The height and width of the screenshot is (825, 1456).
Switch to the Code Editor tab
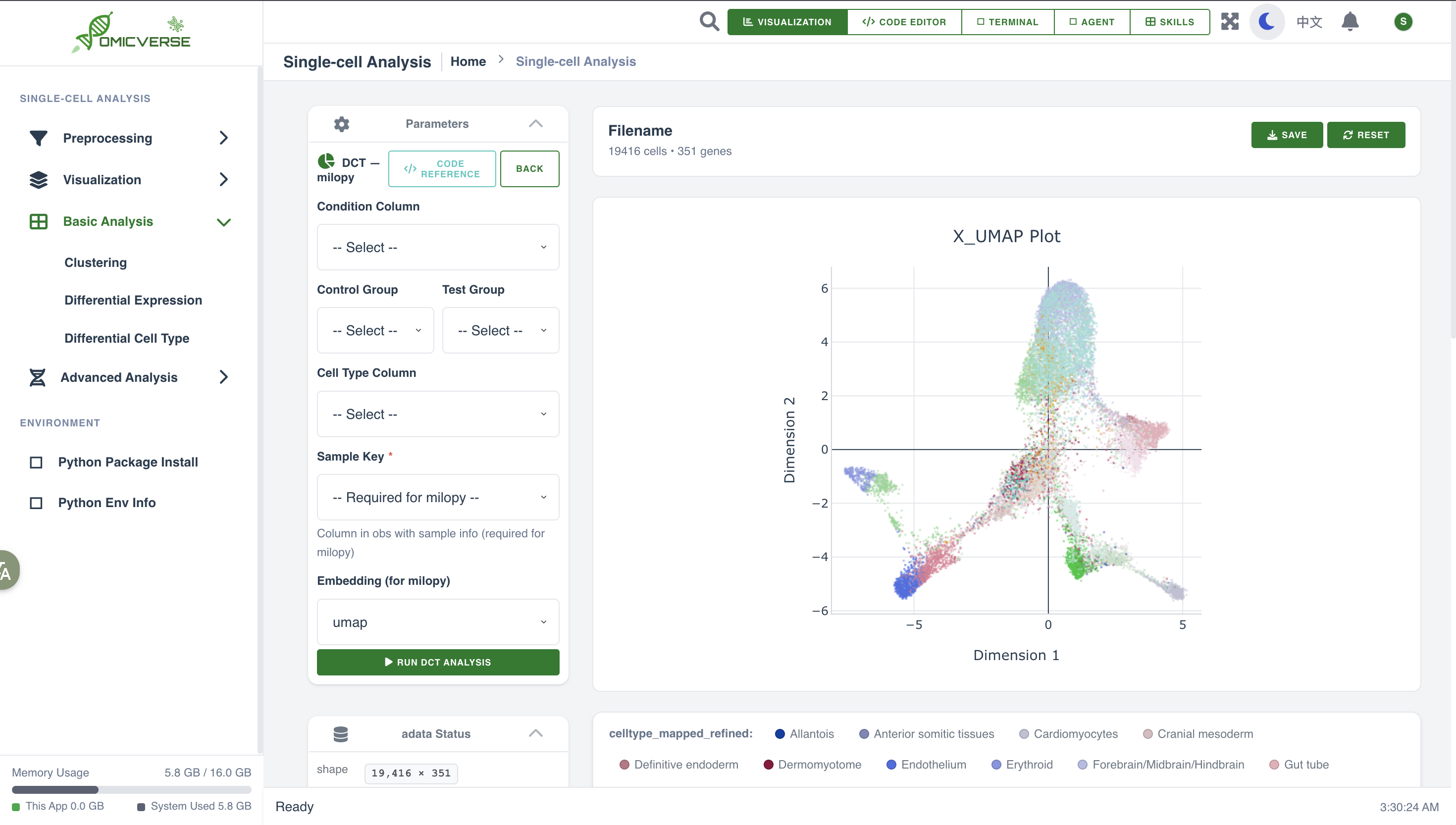point(904,21)
